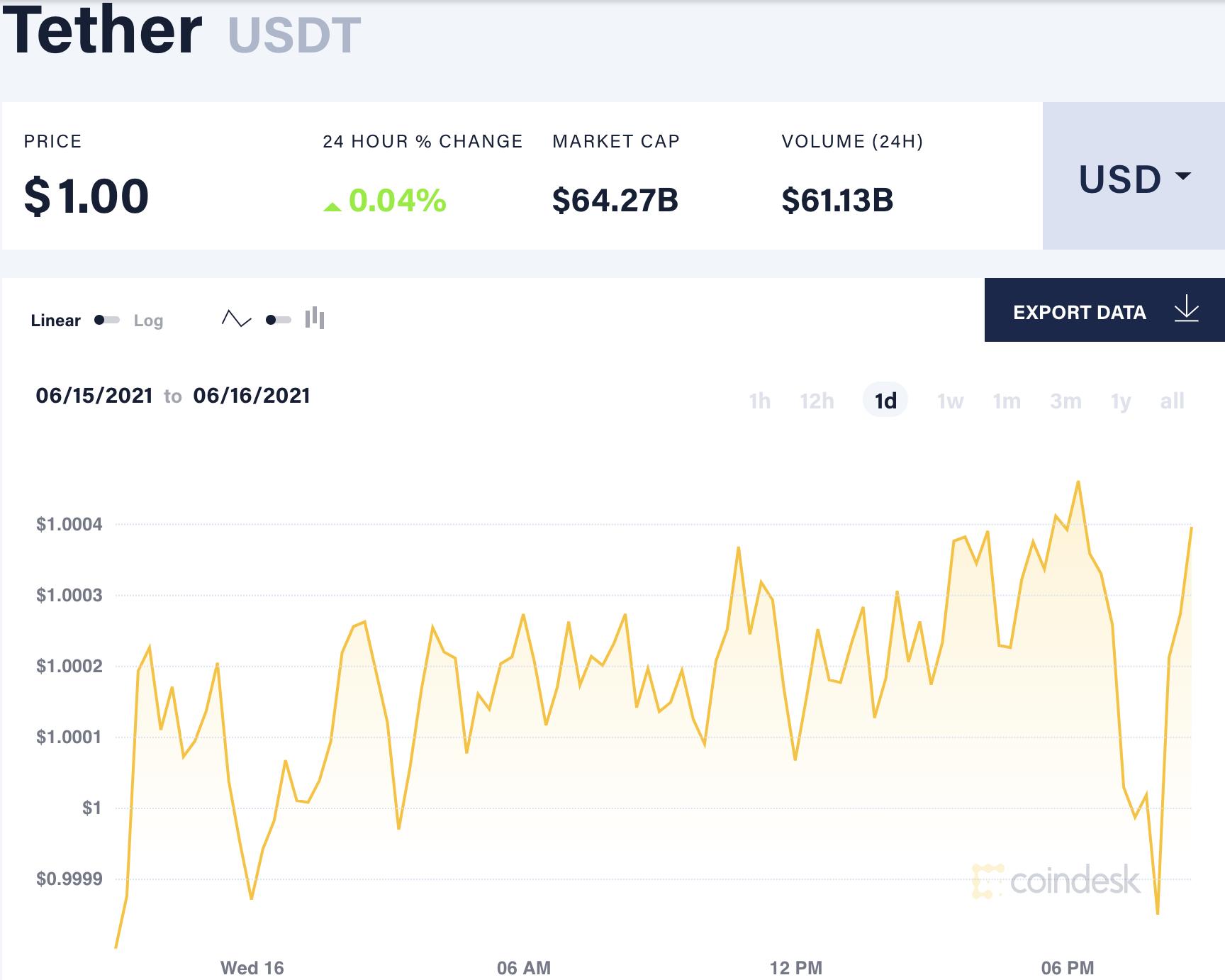Switch chart scale to Log
This screenshot has height=980, width=1225.
click(x=148, y=320)
